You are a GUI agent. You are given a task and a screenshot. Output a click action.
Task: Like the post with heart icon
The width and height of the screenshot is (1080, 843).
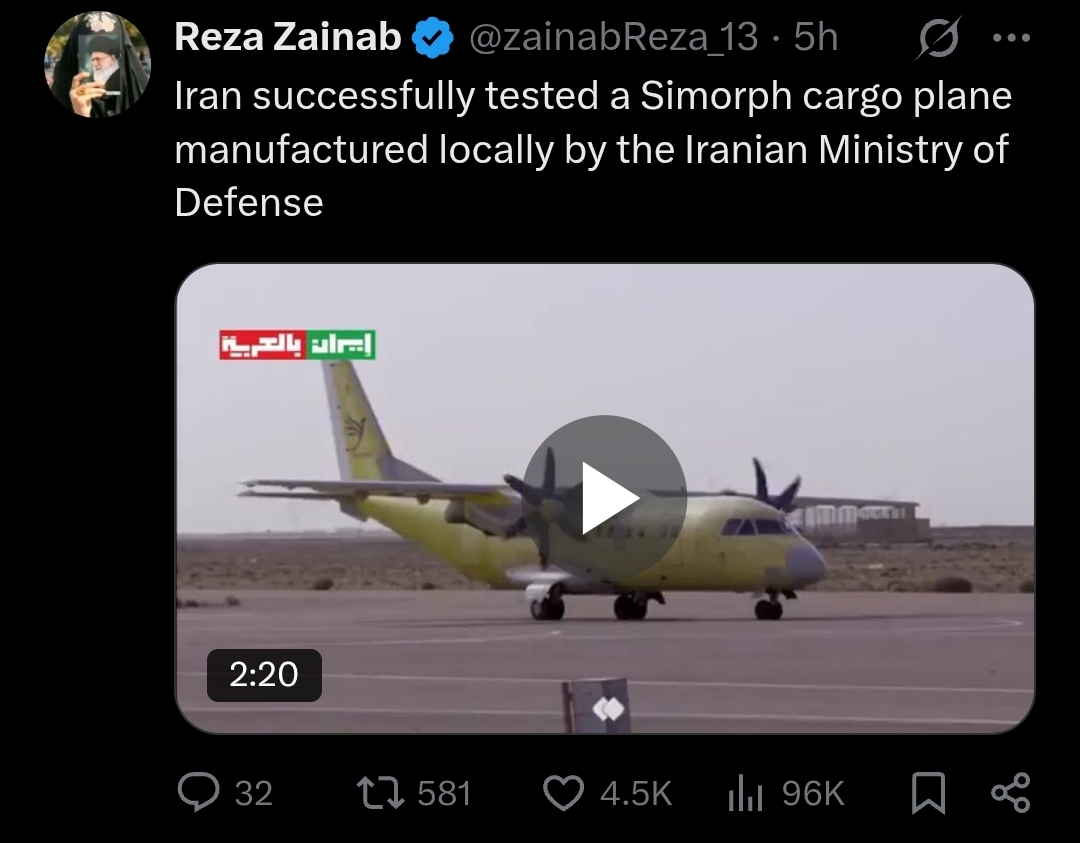pos(563,793)
